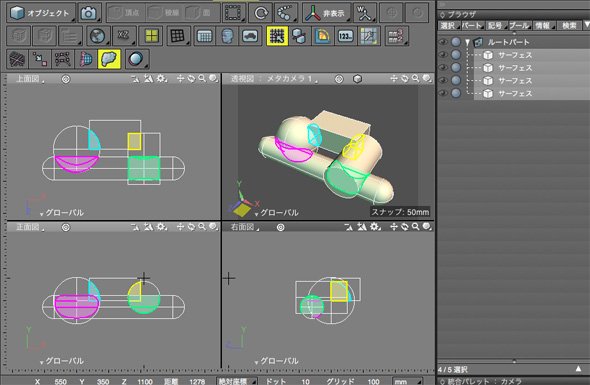Open the 絶対座標 dropdown in status bar

[x=236, y=381]
